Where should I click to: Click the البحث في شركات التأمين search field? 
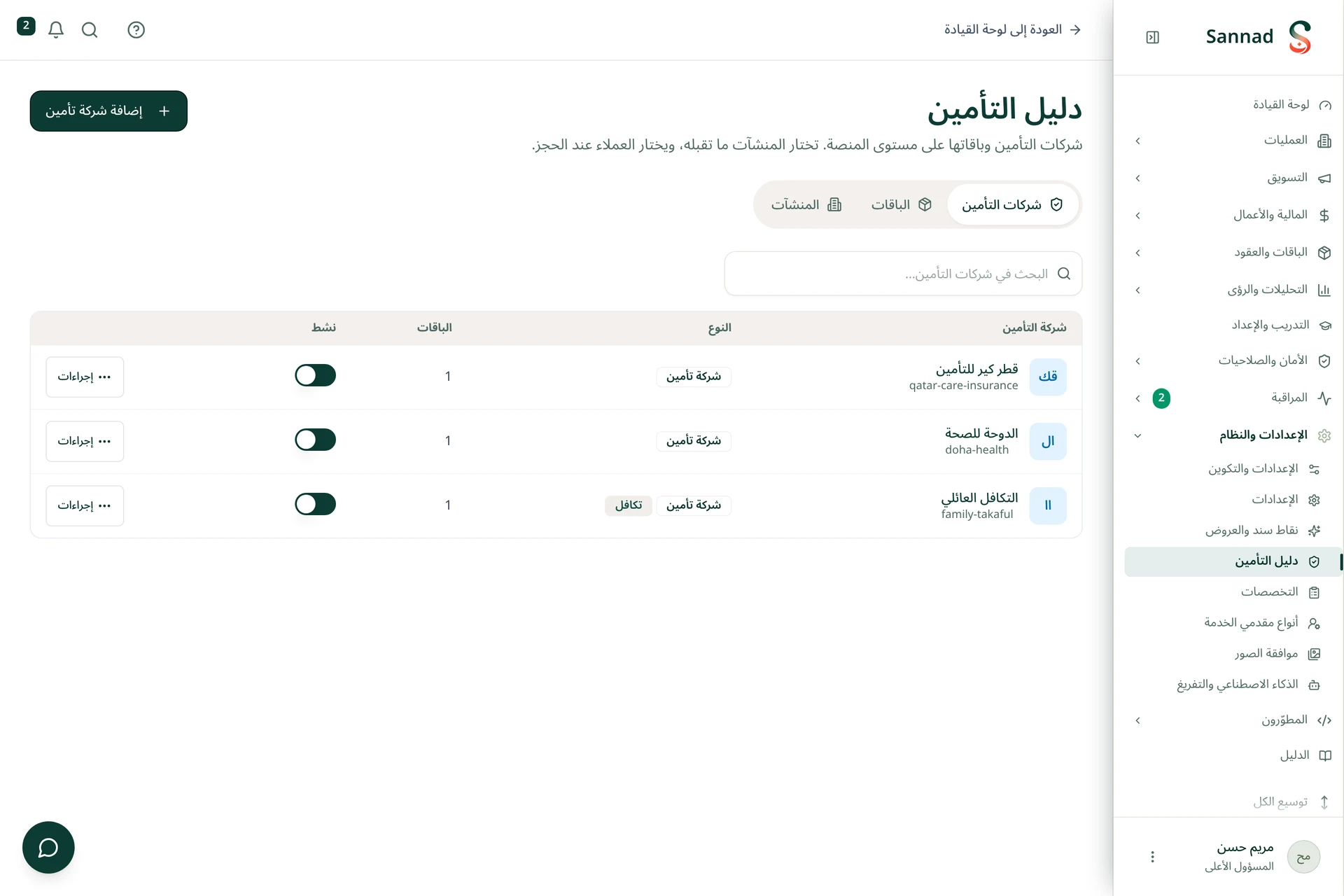click(903, 274)
